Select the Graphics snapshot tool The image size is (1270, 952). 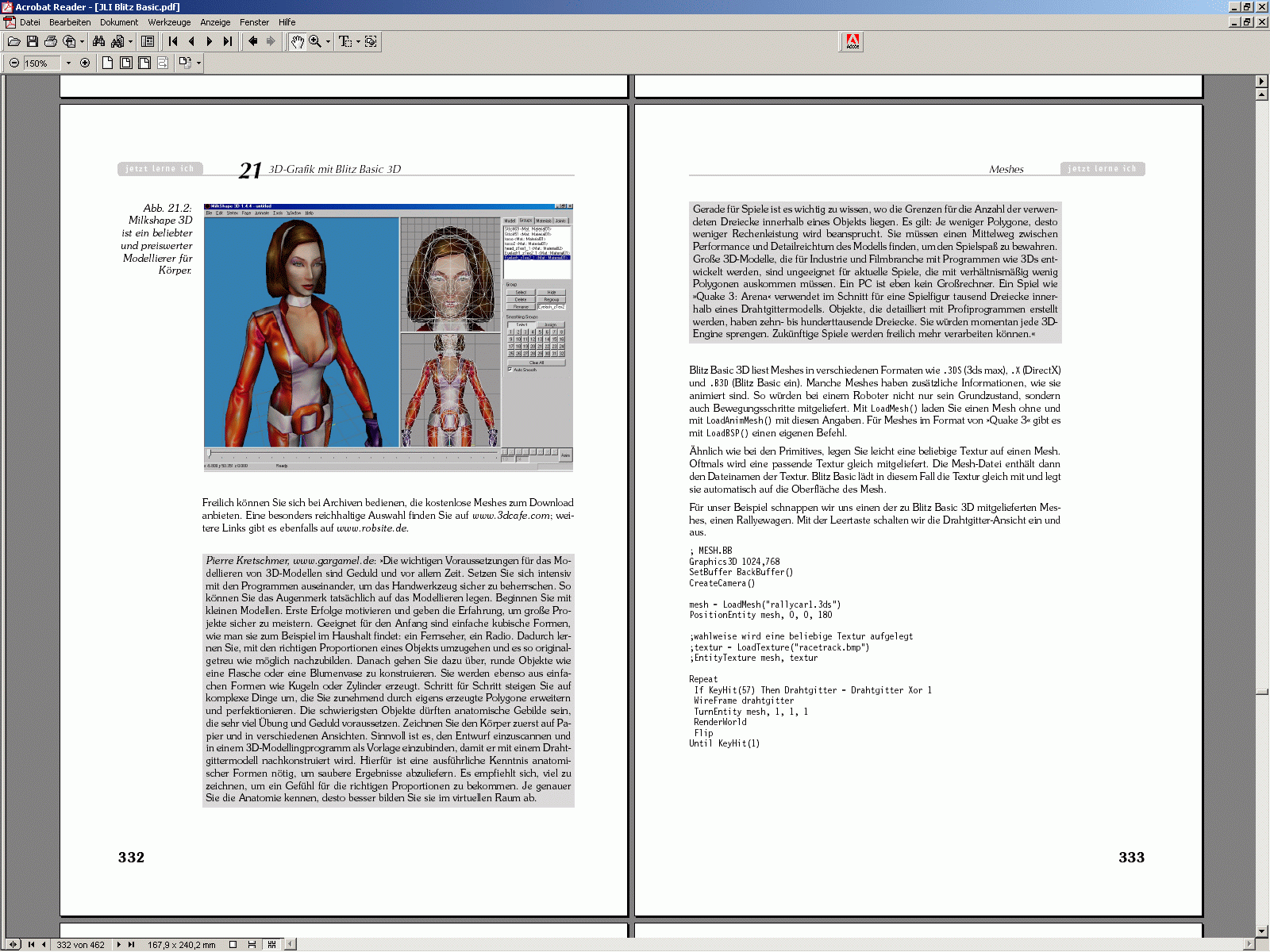pyautogui.click(x=371, y=41)
